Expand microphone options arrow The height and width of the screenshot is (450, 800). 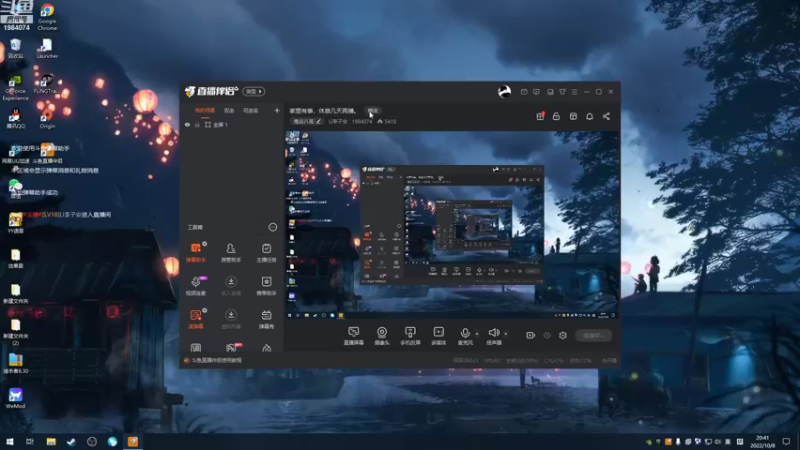click(477, 334)
